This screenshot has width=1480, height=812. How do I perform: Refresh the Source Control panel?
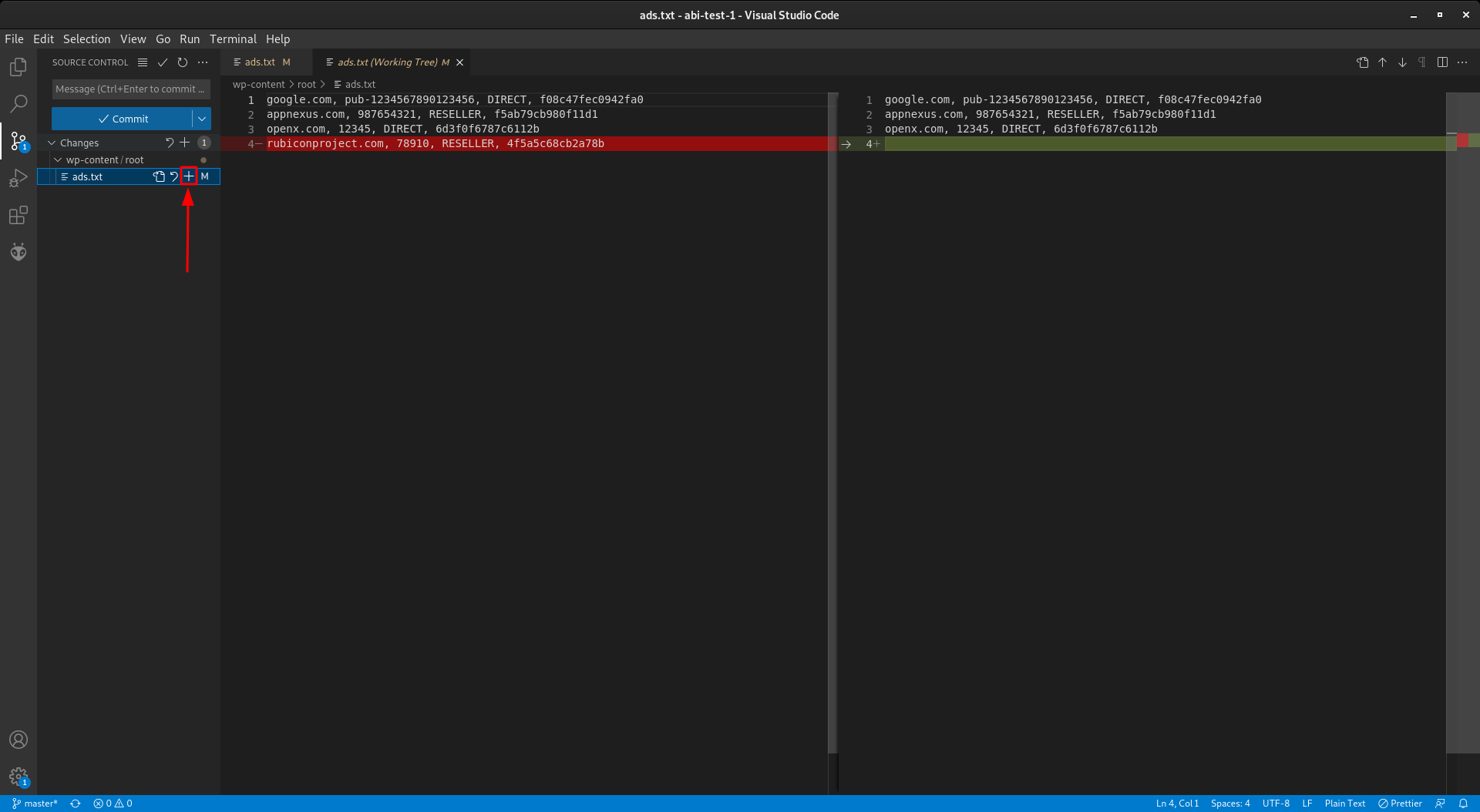click(183, 62)
